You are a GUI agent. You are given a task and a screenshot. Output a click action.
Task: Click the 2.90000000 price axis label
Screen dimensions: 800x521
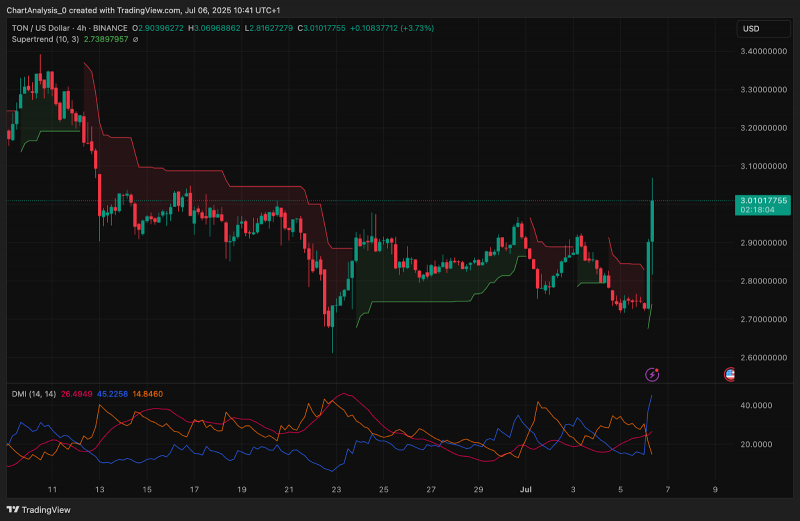(x=763, y=242)
